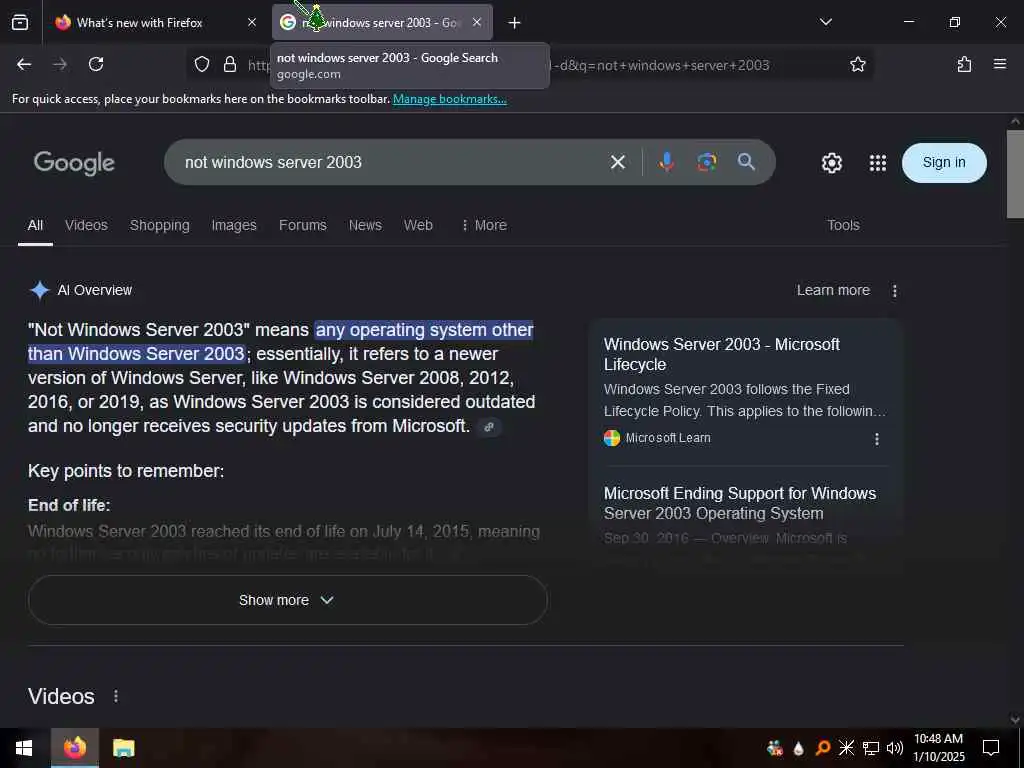Search by image with Google Lens
The image size is (1024, 768).
[x=707, y=162]
